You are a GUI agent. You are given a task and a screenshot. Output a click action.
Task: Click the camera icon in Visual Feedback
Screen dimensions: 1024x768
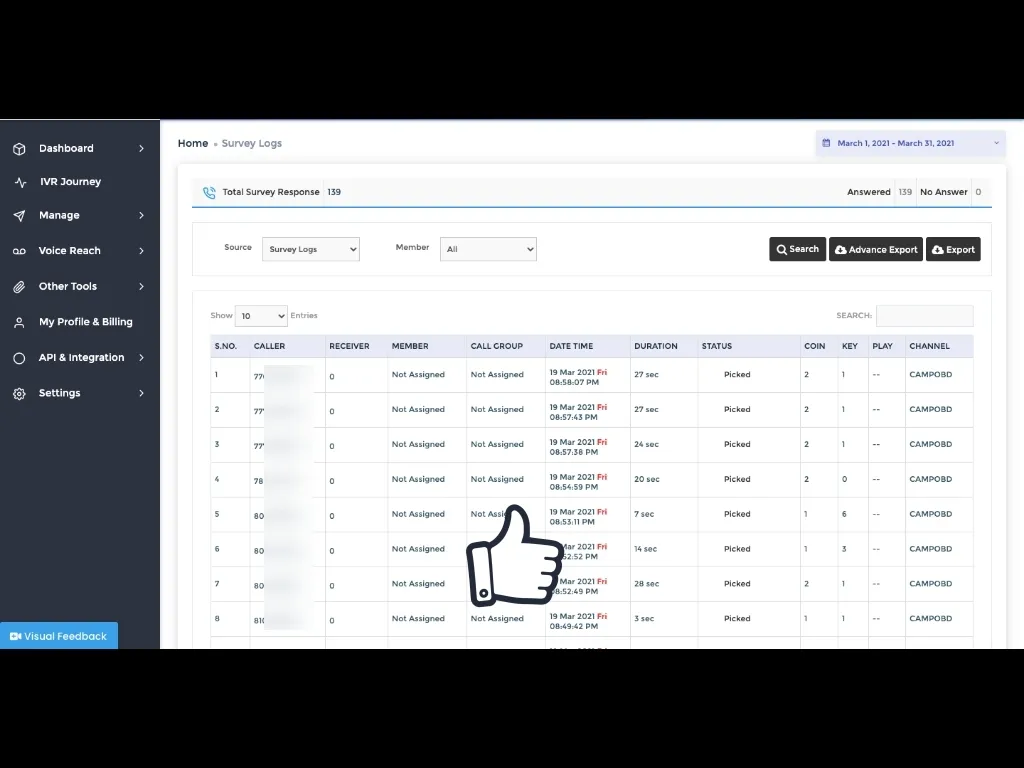16,636
